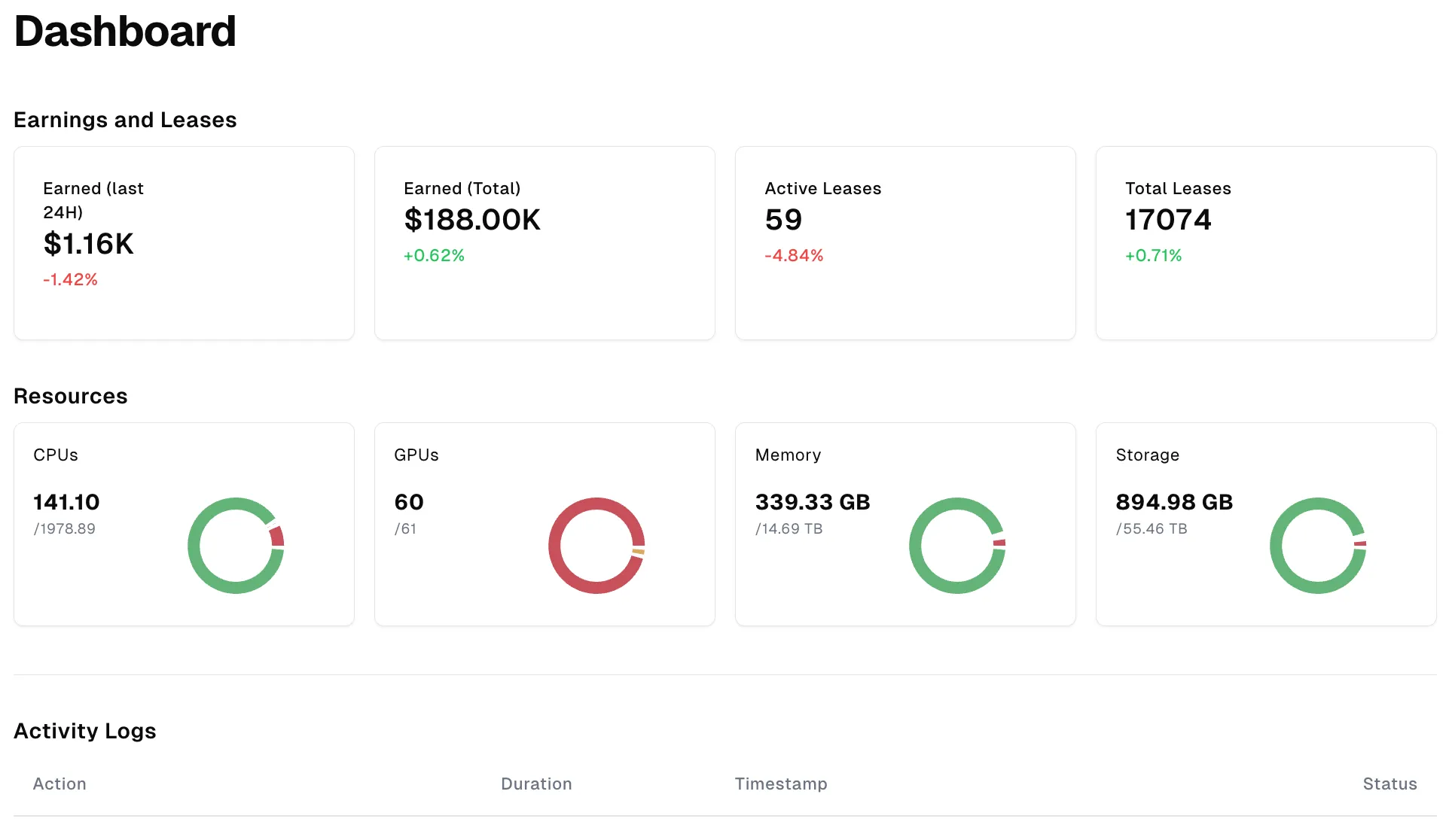Click the Timestamp column header

tap(781, 784)
